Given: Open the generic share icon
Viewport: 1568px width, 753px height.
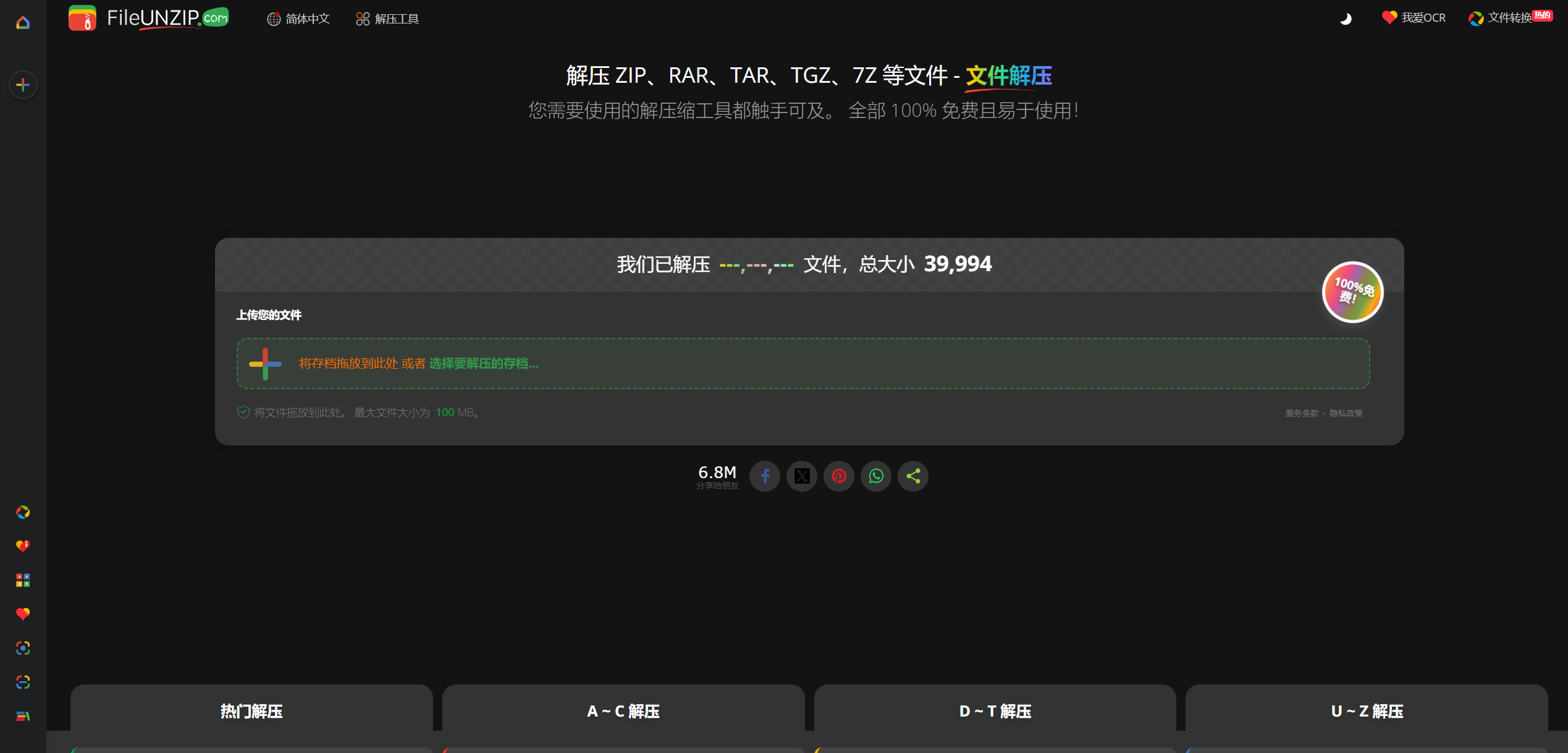Looking at the screenshot, I should click(913, 476).
